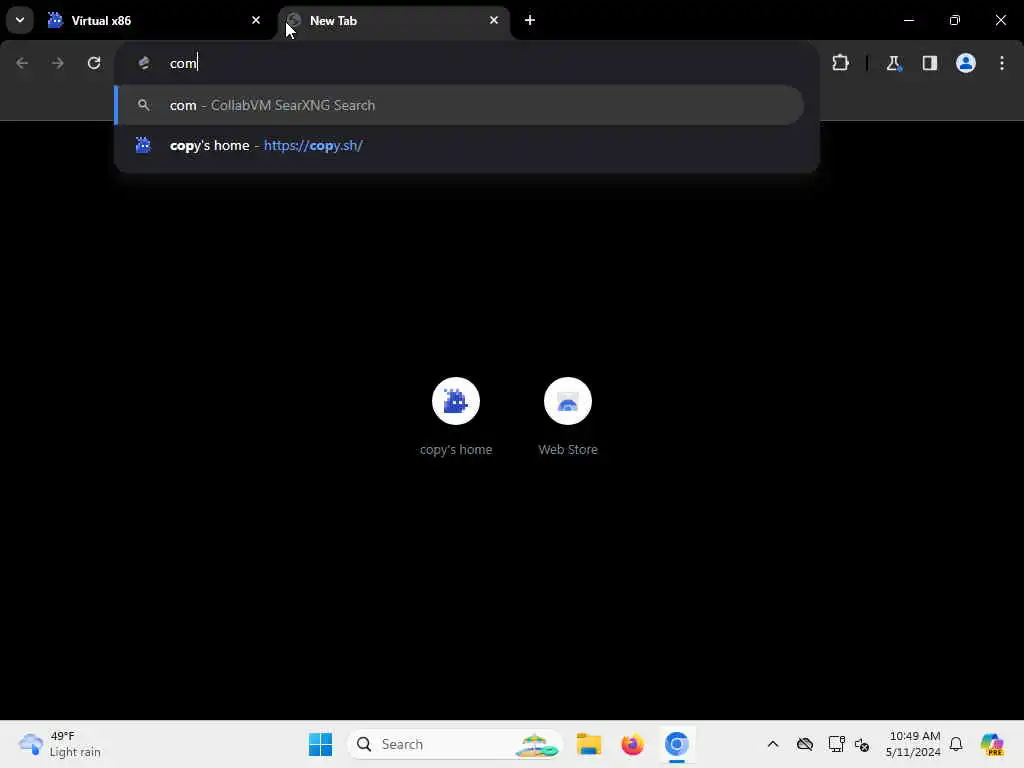This screenshot has height=768, width=1024.
Task: Launch Copilot preview from taskbar corner
Action: coord(992,744)
